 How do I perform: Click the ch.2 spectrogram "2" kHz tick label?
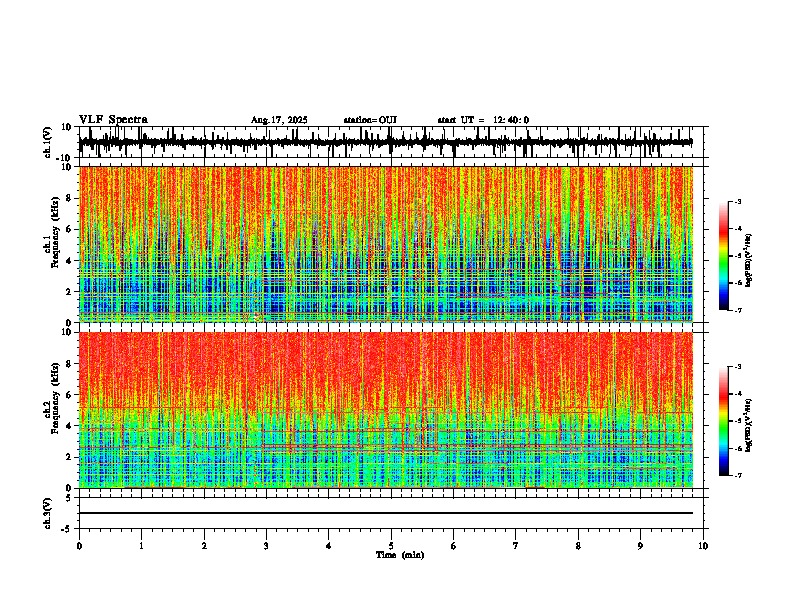pyautogui.click(x=70, y=457)
